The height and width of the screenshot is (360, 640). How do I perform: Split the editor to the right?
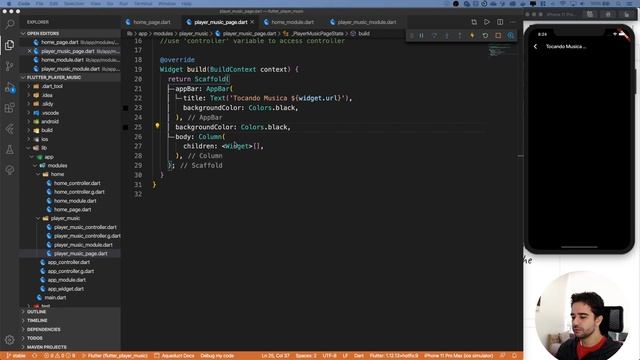coord(500,22)
